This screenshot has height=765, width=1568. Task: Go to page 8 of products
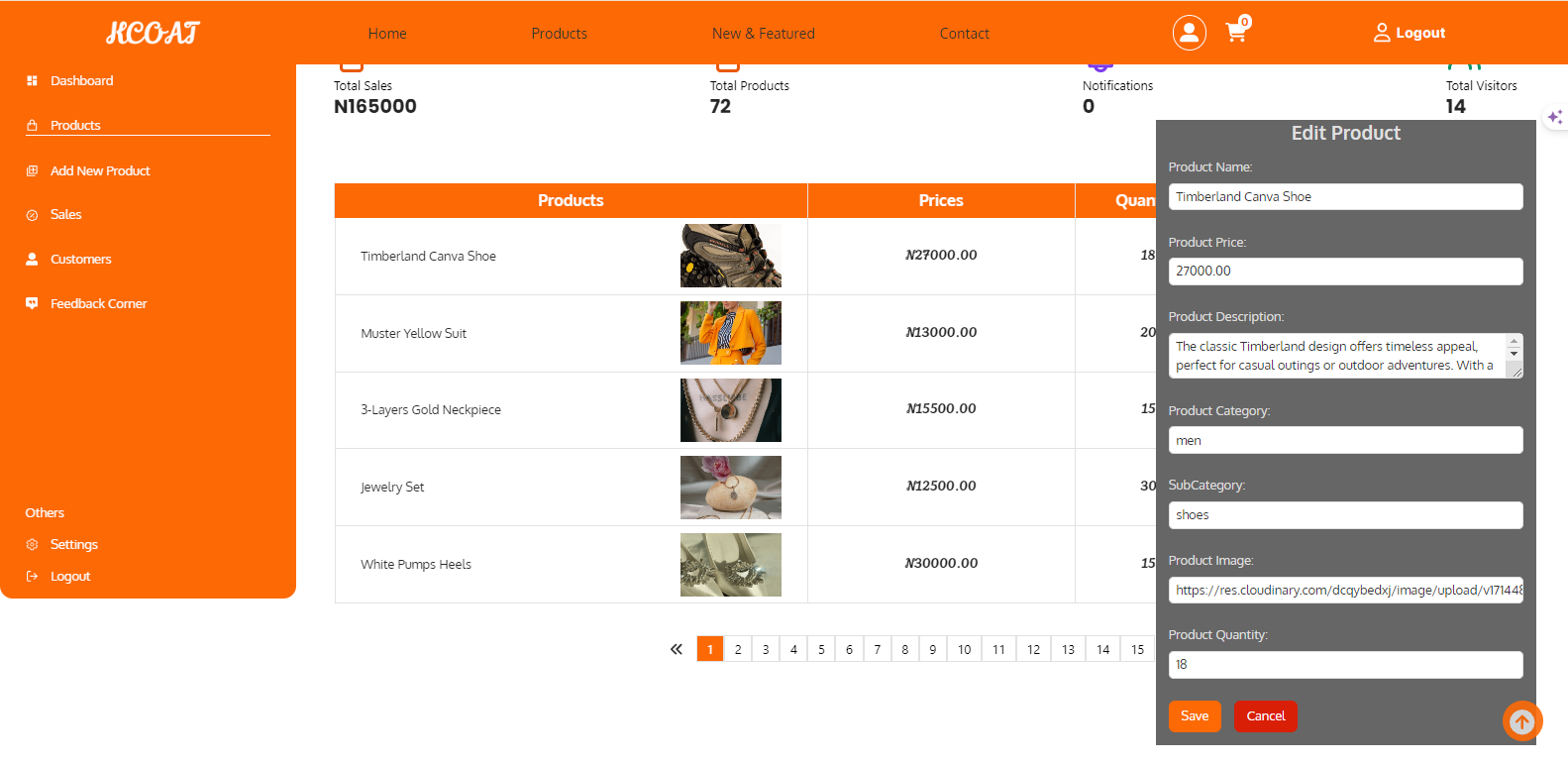(x=904, y=649)
